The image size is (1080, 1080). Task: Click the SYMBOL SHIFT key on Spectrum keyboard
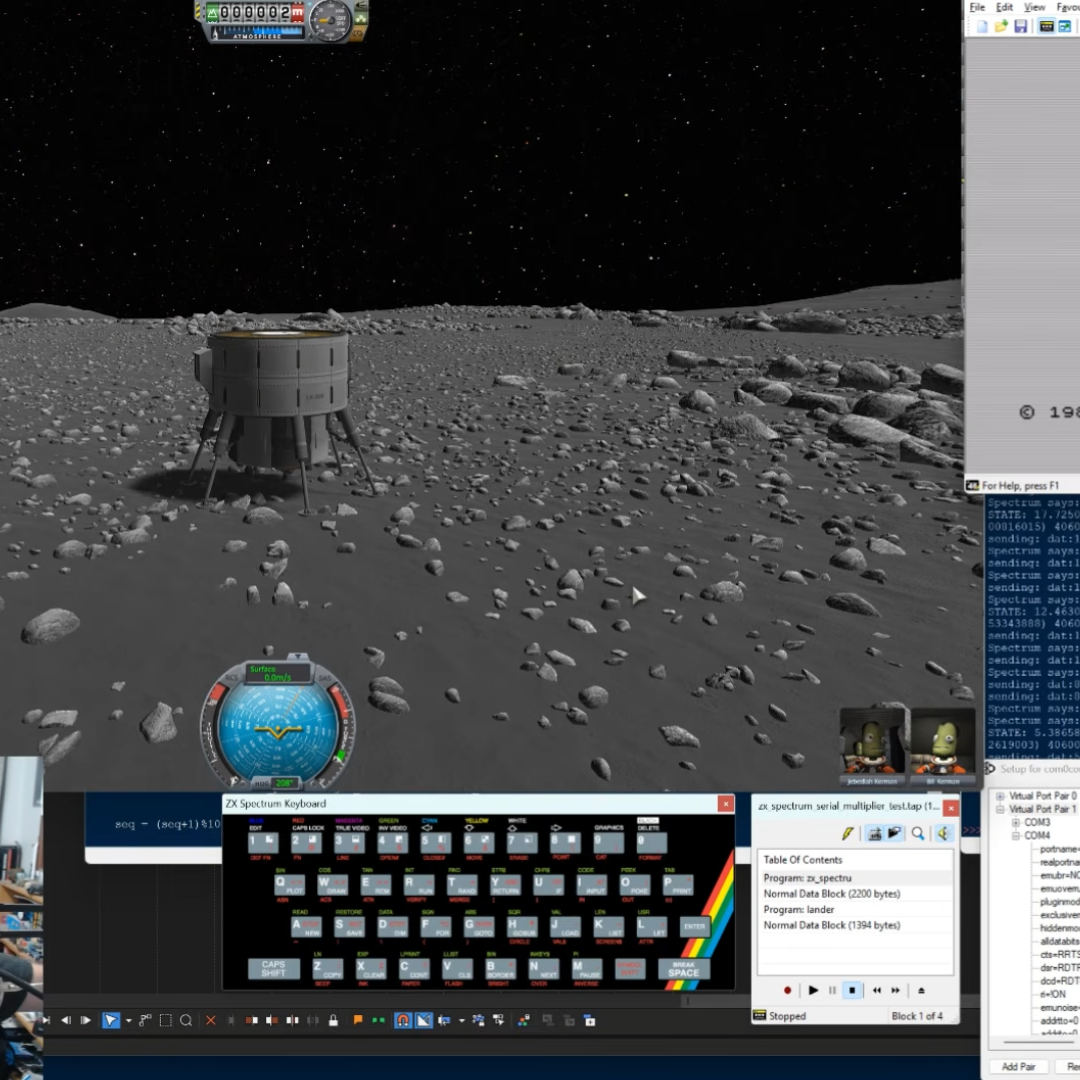[x=630, y=968]
